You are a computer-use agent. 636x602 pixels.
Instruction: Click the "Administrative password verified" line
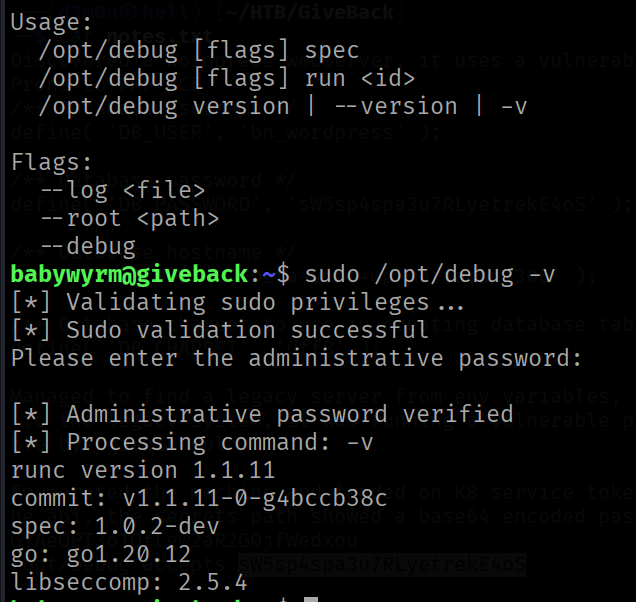(262, 413)
